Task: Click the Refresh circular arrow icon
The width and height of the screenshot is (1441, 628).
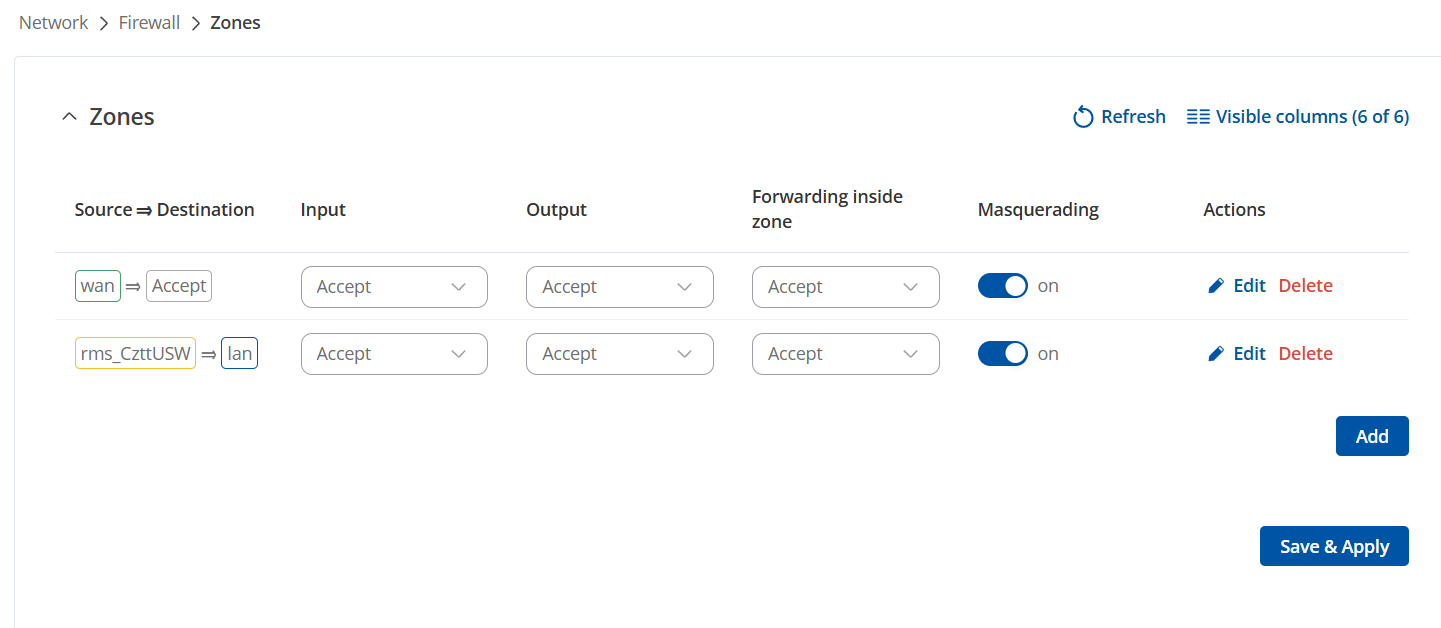Action: click(x=1083, y=118)
